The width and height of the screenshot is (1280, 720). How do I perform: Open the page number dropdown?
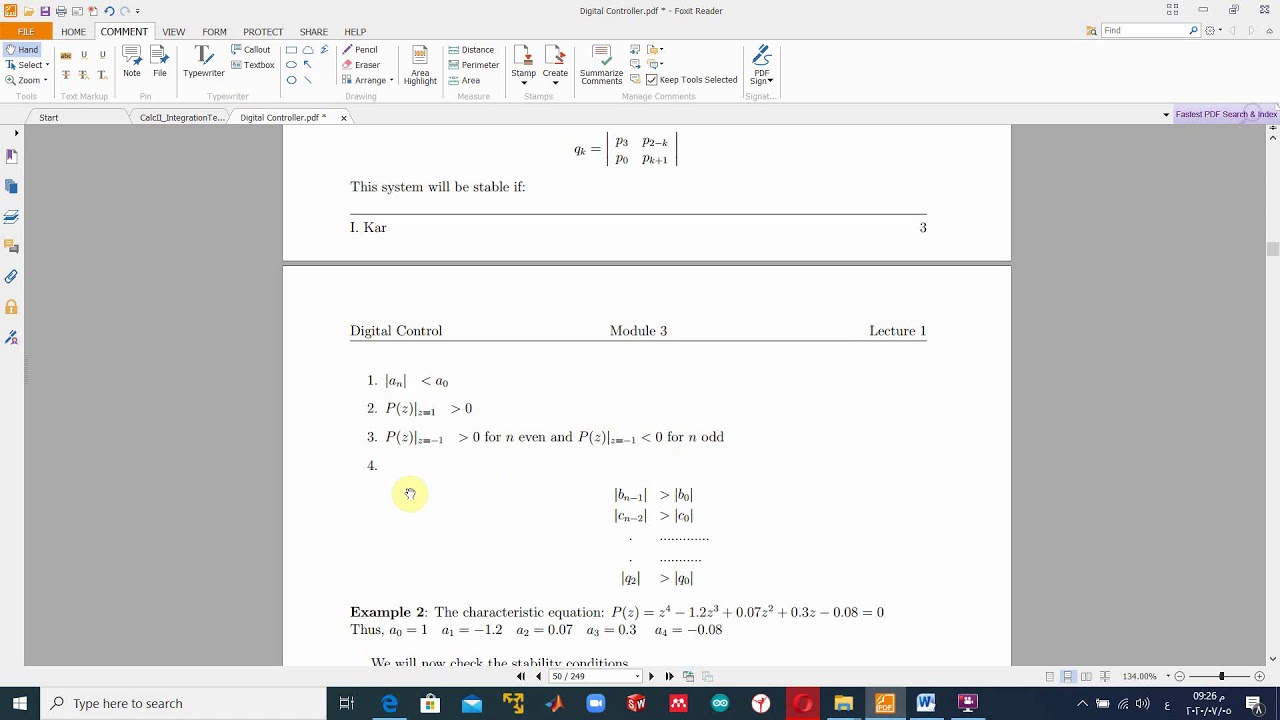637,677
